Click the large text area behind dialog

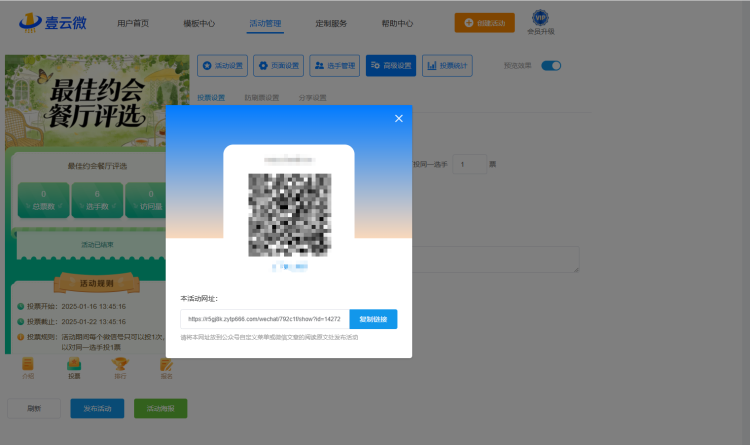point(496,259)
